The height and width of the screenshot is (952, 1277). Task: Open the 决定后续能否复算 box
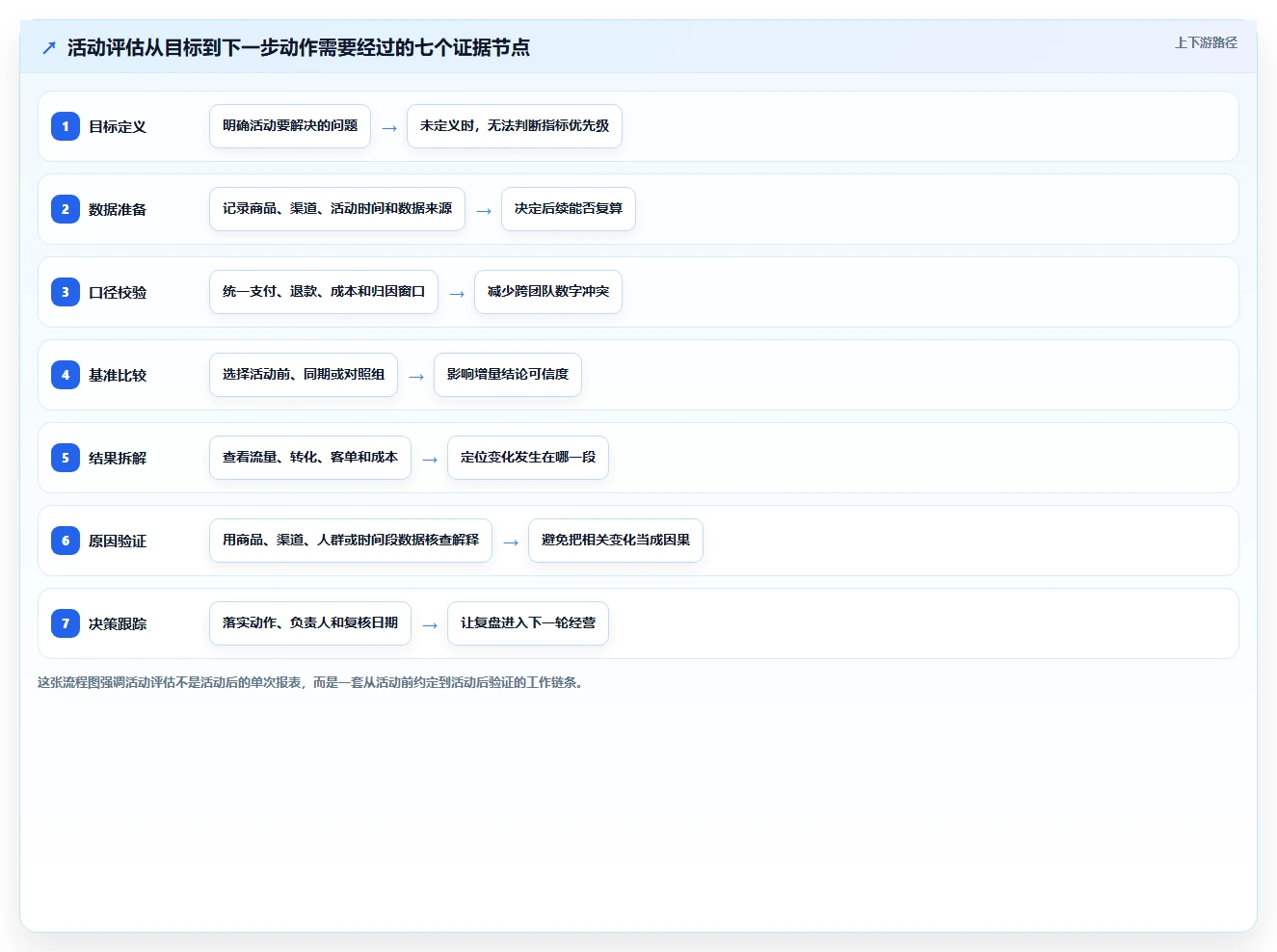569,209
